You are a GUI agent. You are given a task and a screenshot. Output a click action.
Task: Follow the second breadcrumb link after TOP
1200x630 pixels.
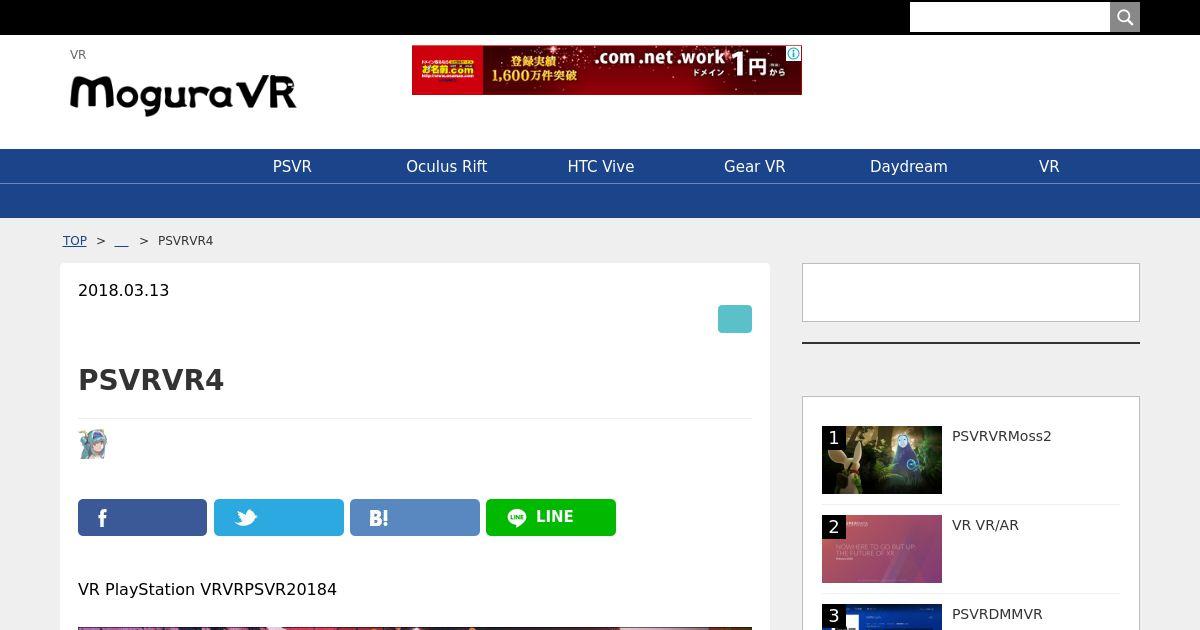click(122, 241)
